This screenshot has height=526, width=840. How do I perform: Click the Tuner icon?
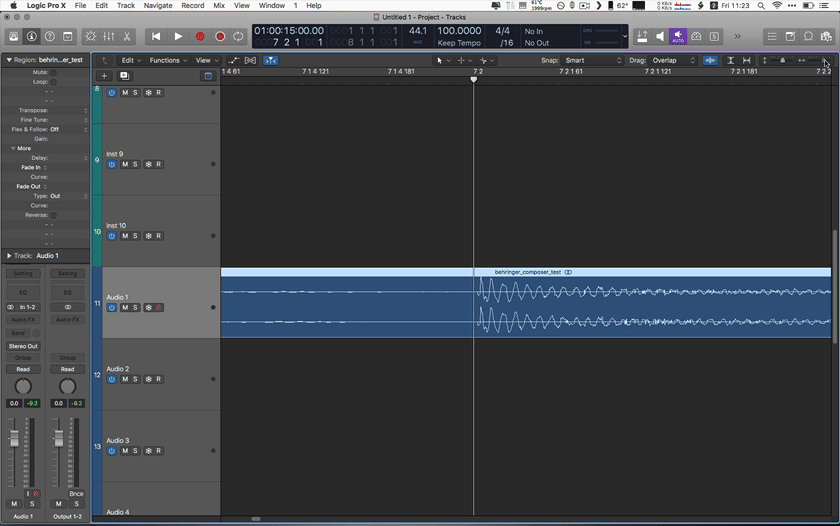(696, 36)
